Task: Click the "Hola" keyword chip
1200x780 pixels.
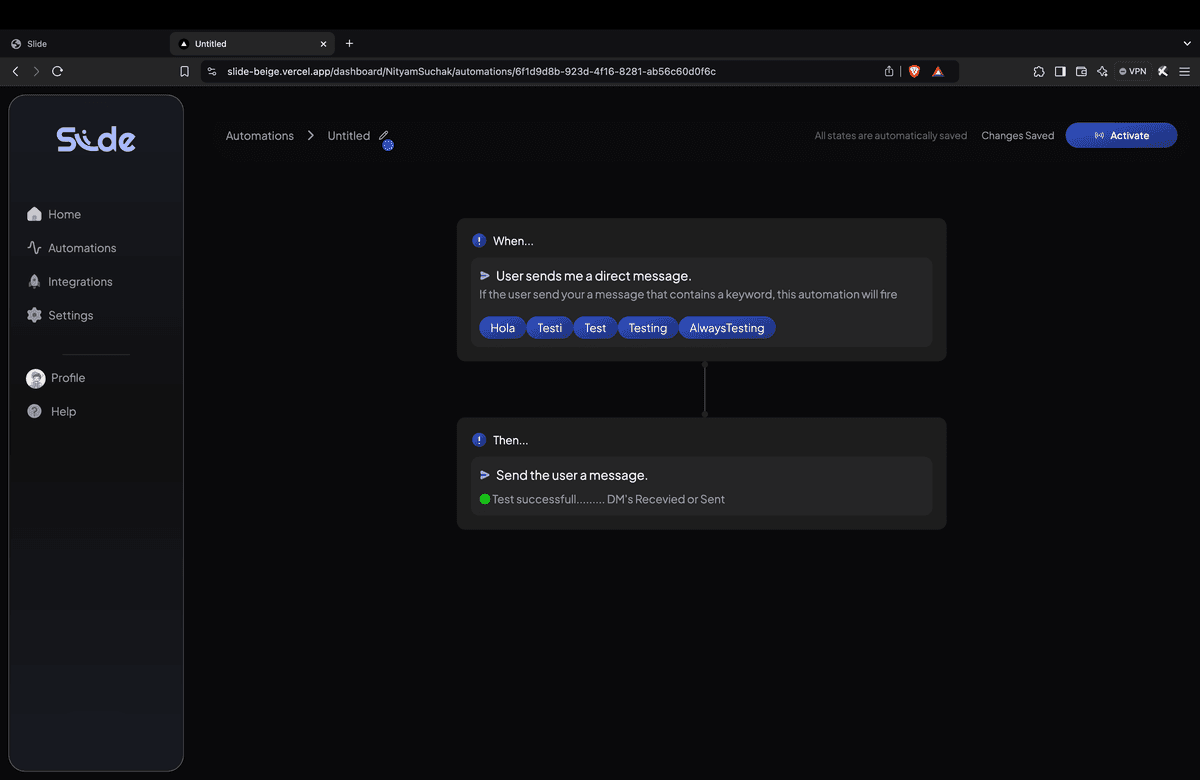Action: coord(501,327)
